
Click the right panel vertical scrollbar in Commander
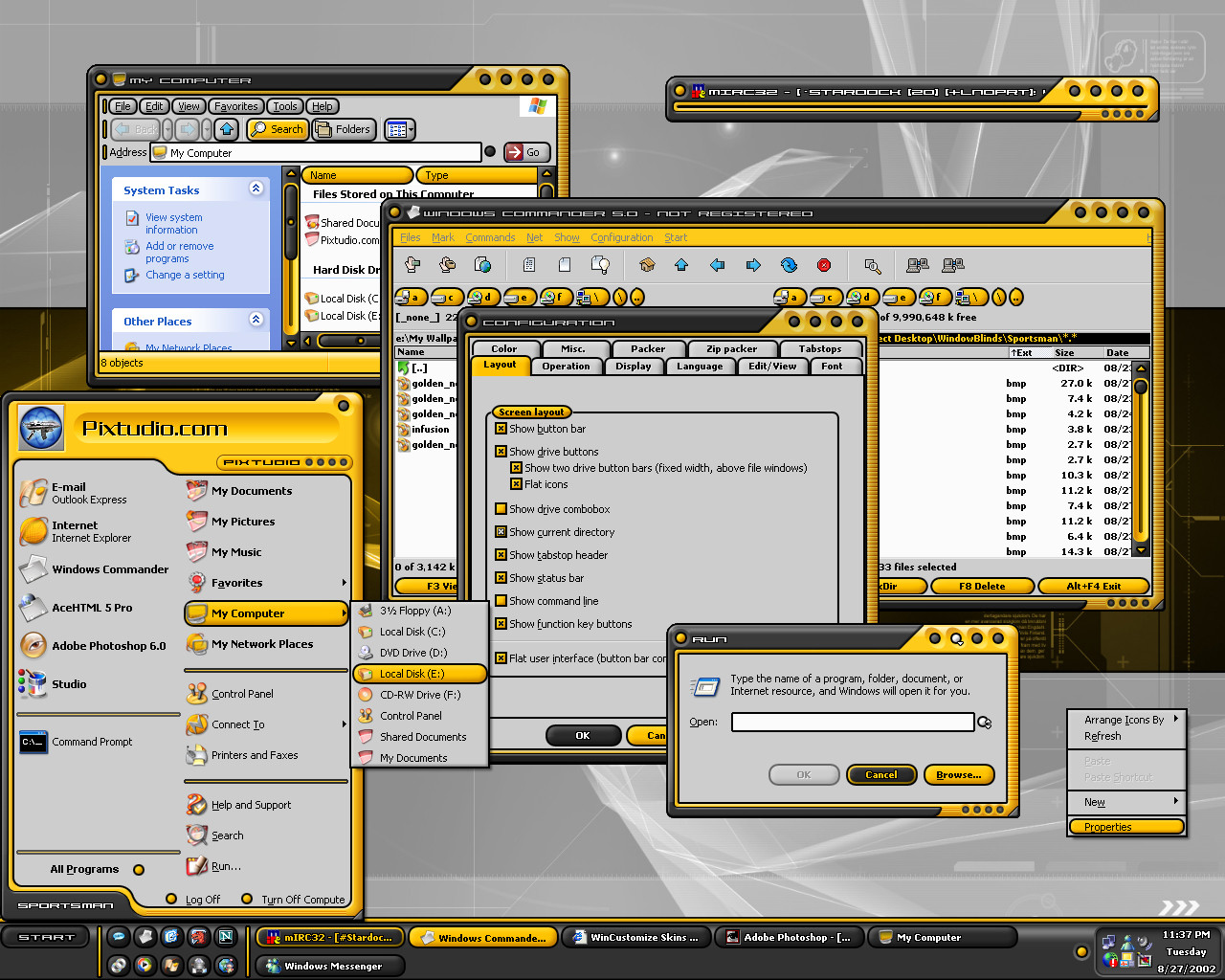pos(1141,459)
